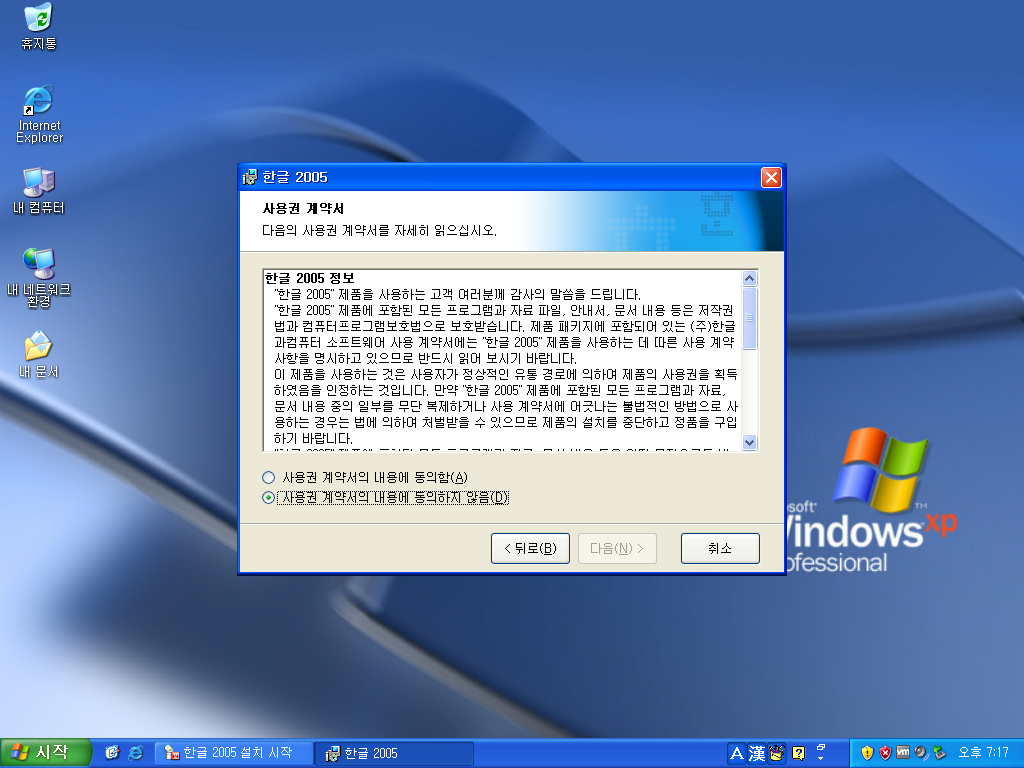
Task: Click the IME 'A' input mode icon
Action: [737, 754]
